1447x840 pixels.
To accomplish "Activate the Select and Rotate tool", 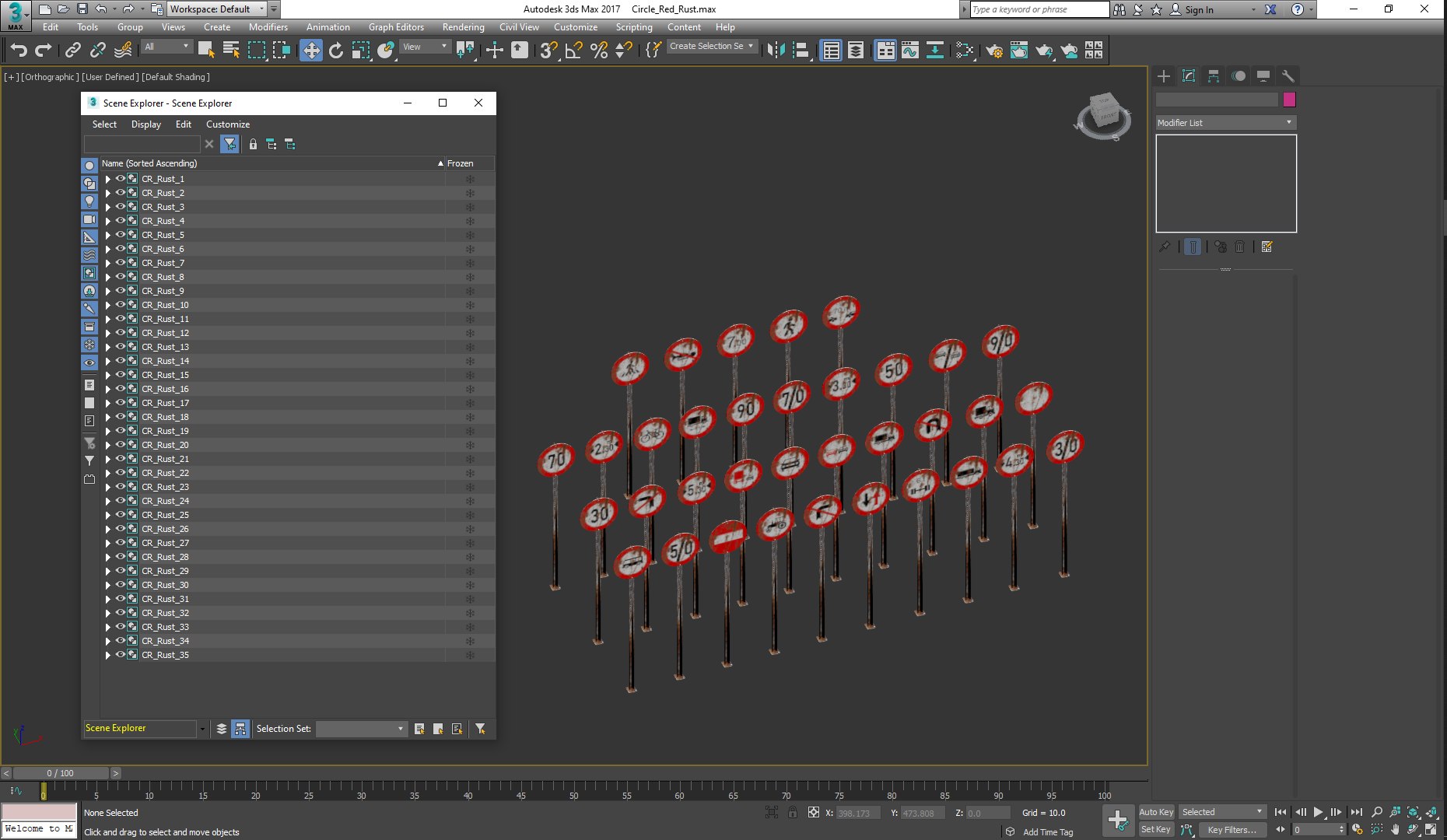I will (336, 51).
